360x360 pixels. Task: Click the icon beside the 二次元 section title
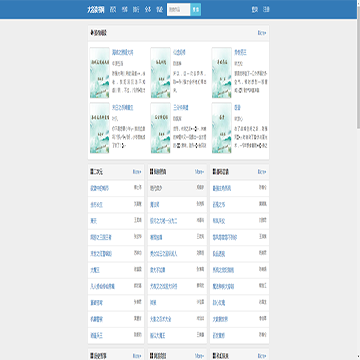92,172
